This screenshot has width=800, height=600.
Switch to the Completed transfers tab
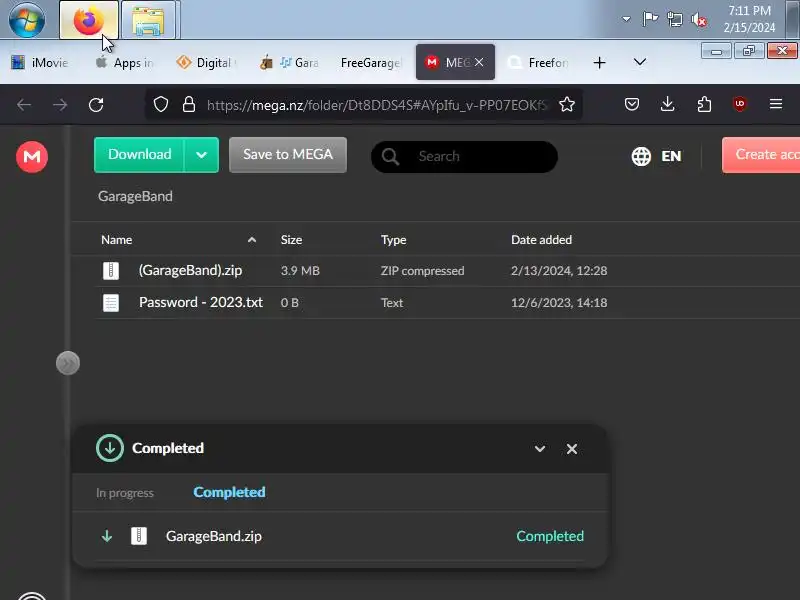(x=229, y=492)
